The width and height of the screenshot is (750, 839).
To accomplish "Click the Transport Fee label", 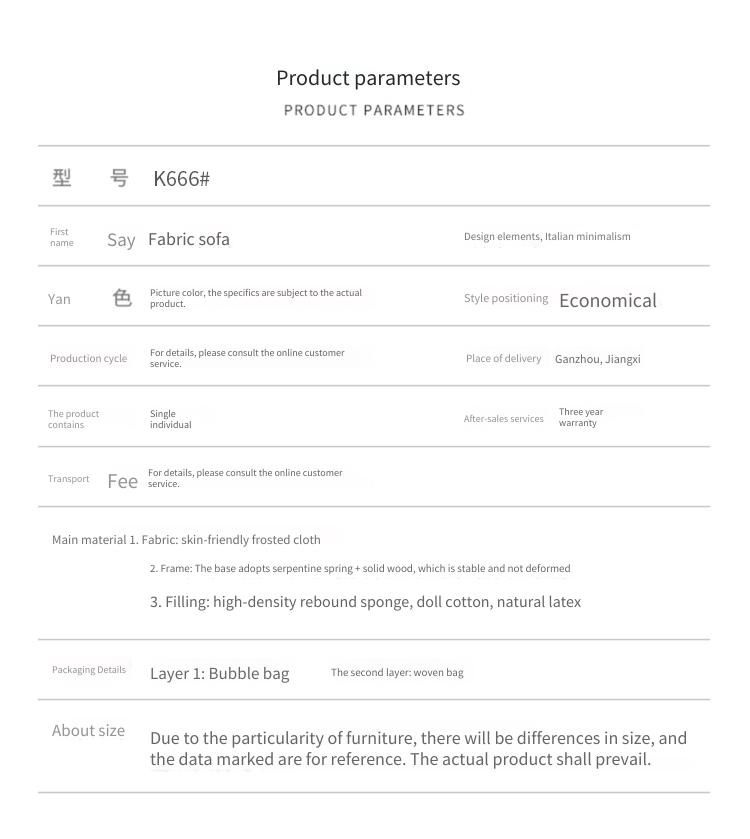I will tap(93, 480).
